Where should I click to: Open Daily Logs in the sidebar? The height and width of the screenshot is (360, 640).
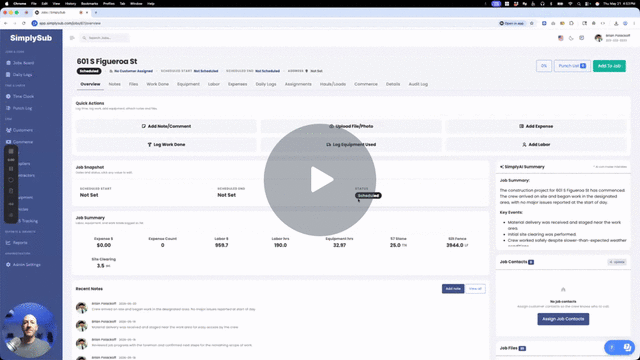pyautogui.click(x=19, y=75)
